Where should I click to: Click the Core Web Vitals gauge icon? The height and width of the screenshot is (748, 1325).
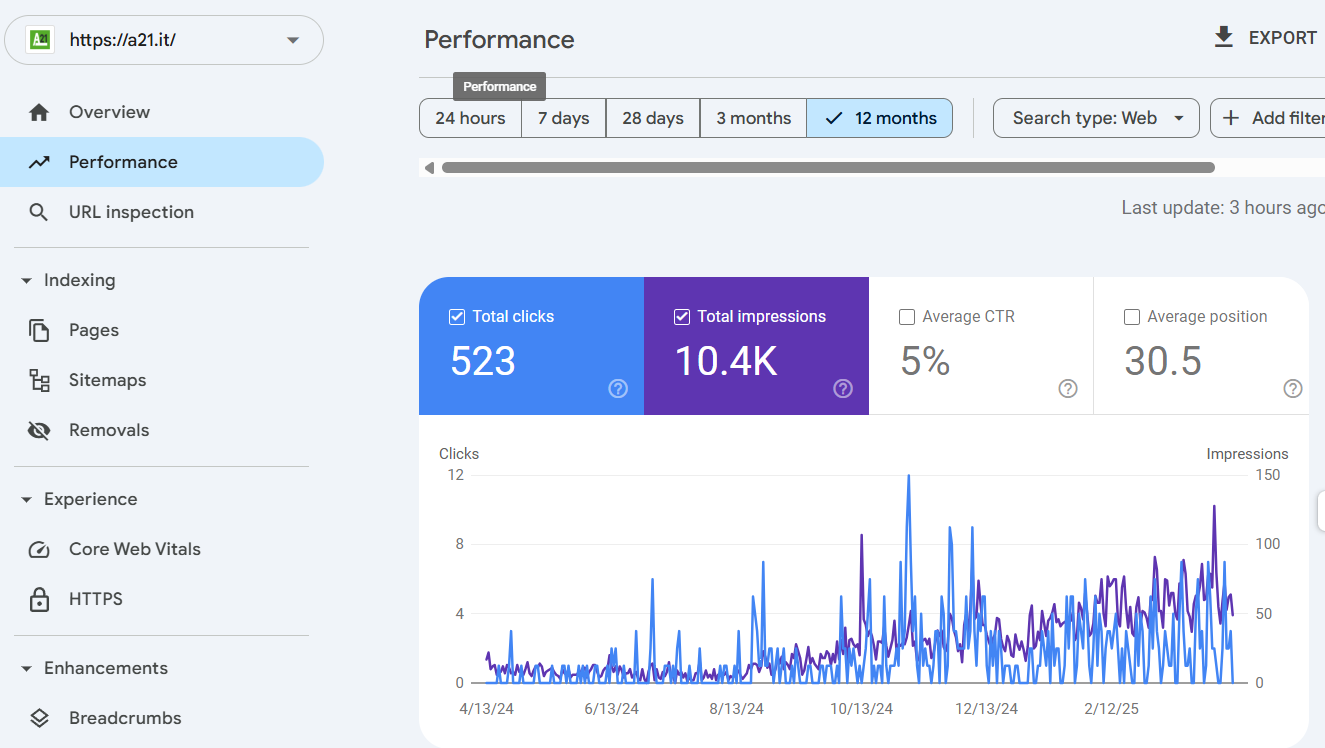point(39,549)
